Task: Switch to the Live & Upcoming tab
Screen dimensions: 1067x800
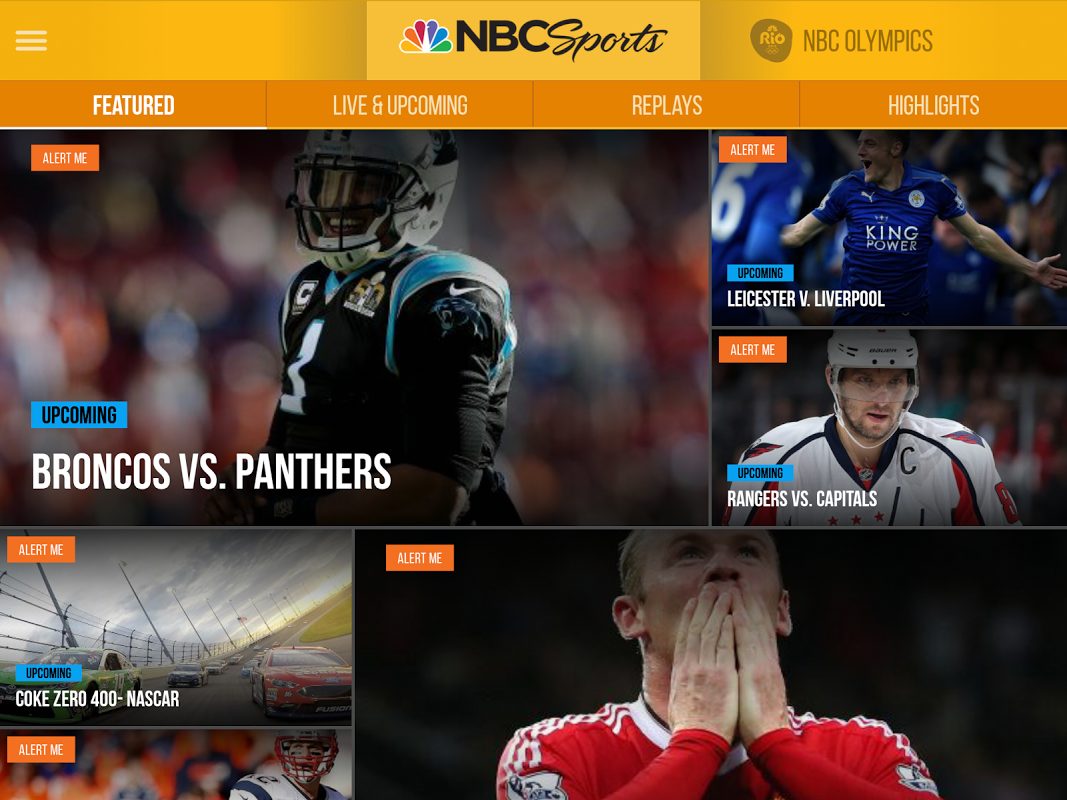Action: coord(400,105)
